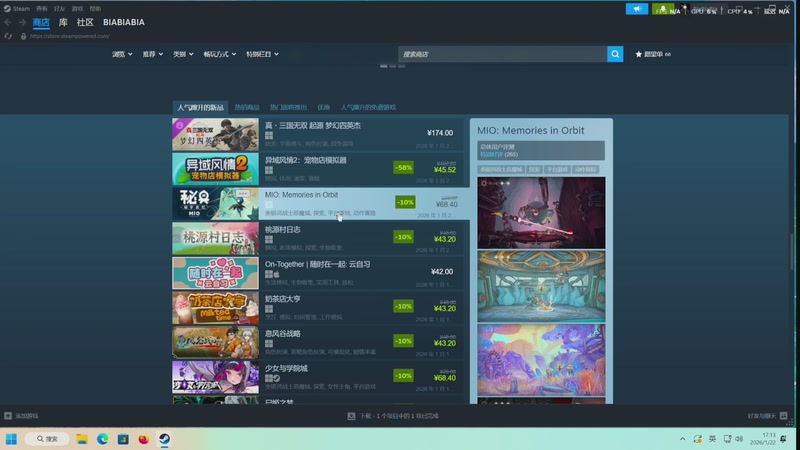The width and height of the screenshot is (800, 450).
Task: Open the 桃源村日志 listing
Action: pos(318,238)
